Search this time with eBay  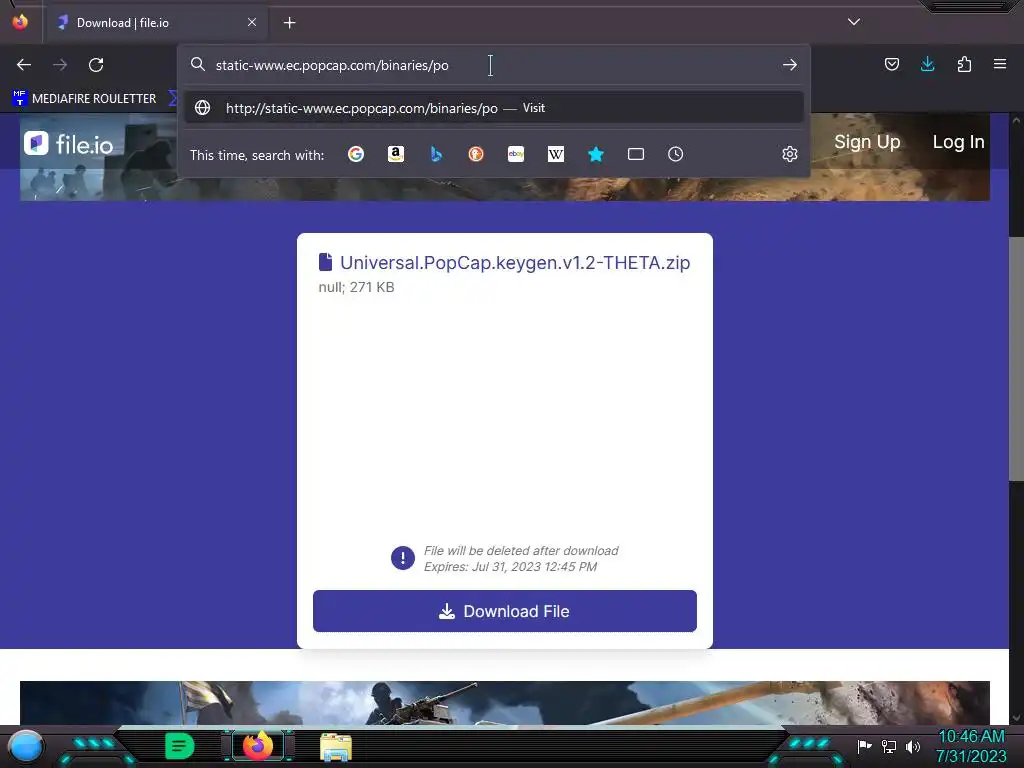[516, 154]
